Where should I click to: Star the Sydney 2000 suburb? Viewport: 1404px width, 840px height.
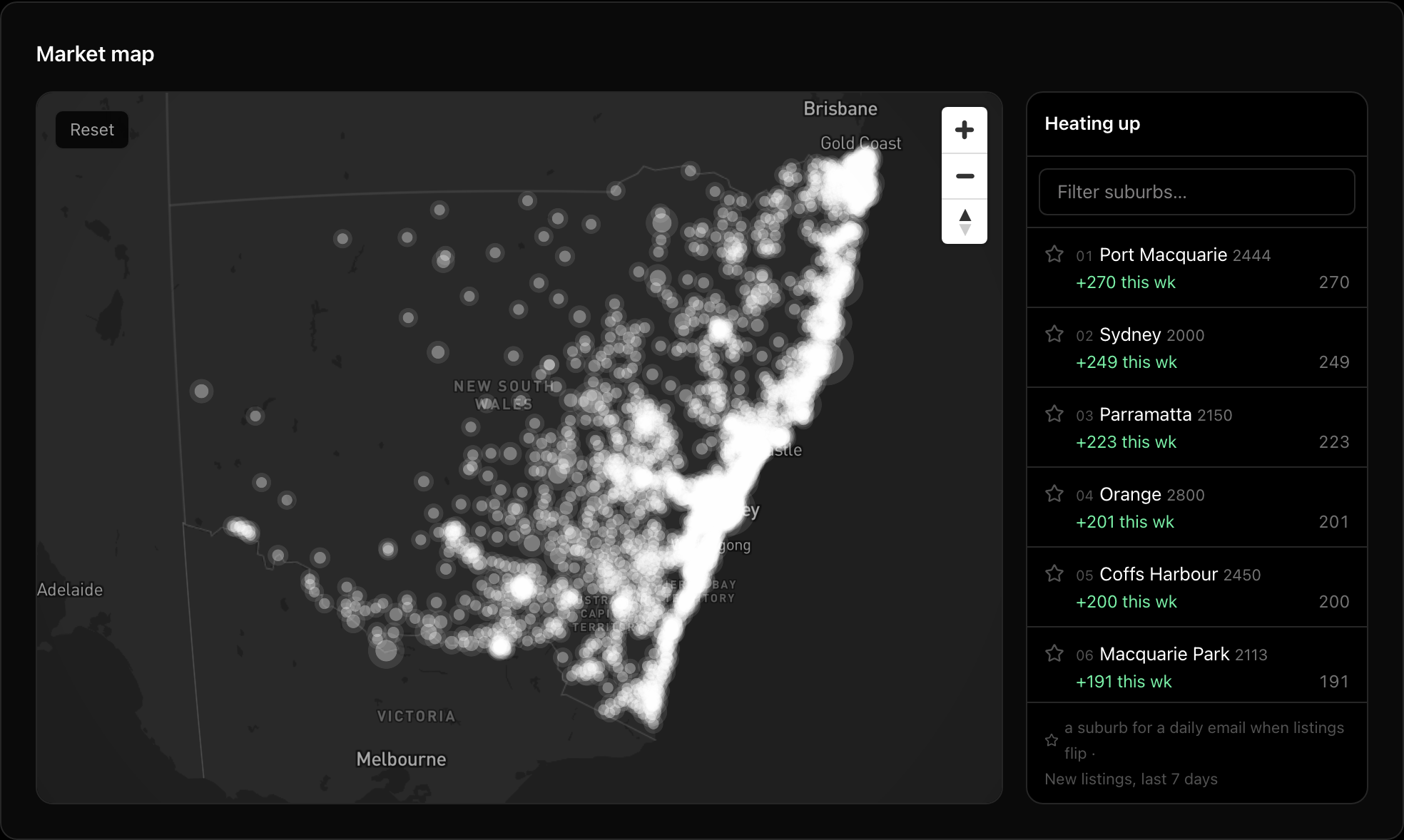[x=1054, y=334]
